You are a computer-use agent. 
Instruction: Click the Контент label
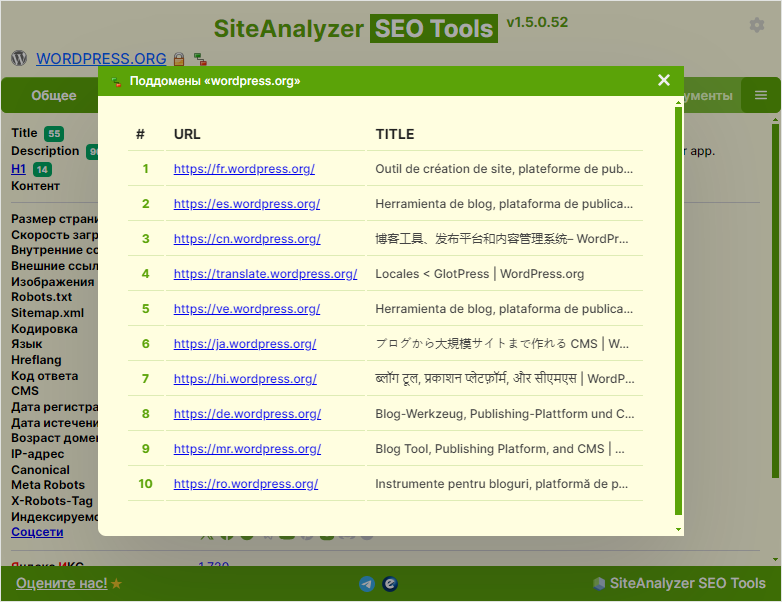[35, 186]
